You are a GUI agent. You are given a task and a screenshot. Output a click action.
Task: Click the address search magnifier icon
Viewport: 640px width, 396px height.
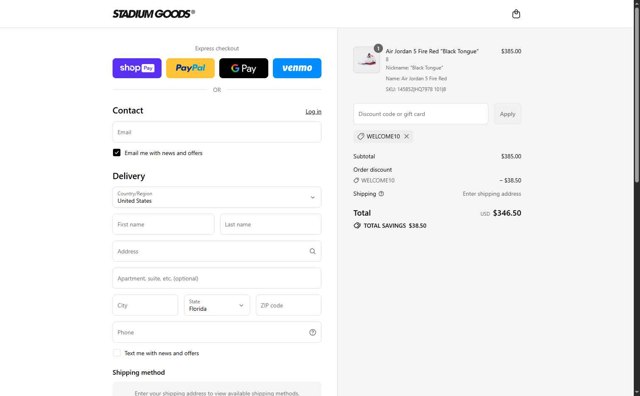coord(312,251)
